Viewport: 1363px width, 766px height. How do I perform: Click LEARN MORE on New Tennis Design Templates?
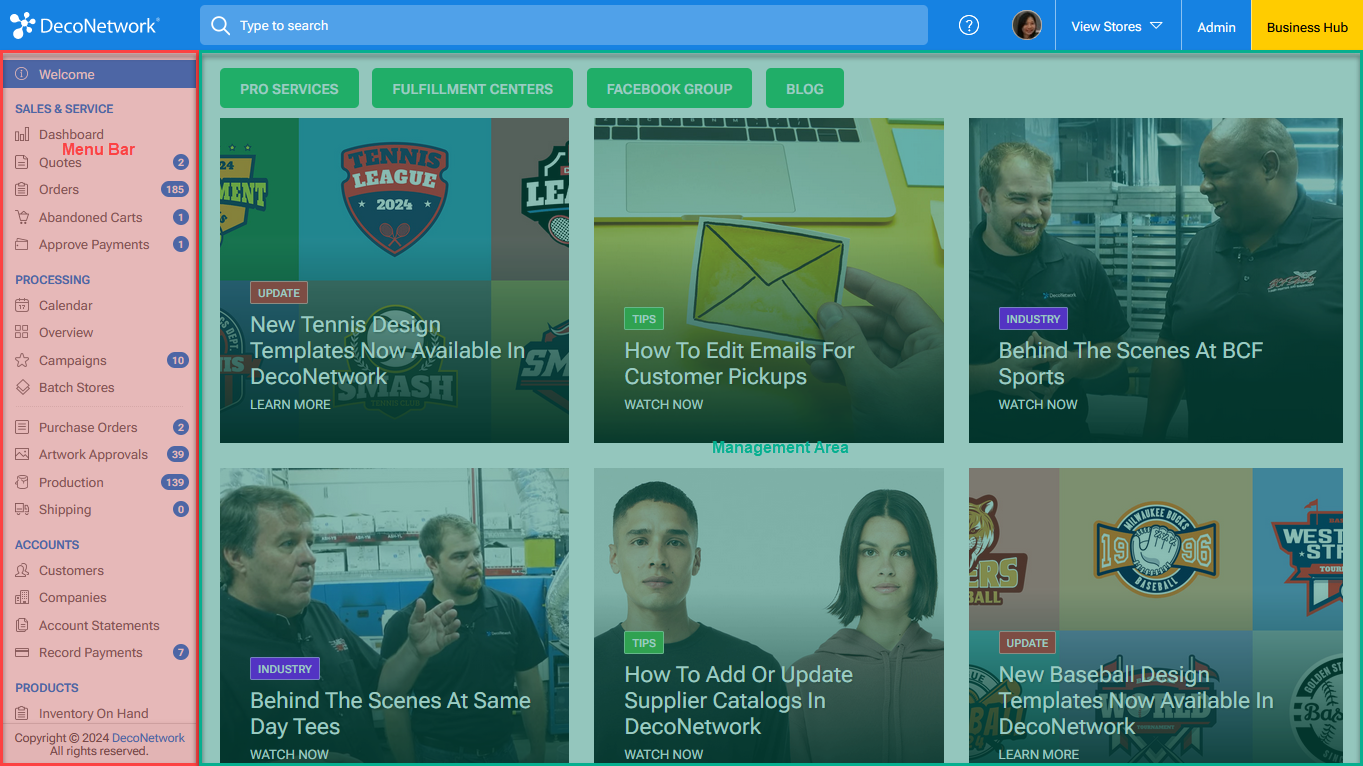point(290,404)
